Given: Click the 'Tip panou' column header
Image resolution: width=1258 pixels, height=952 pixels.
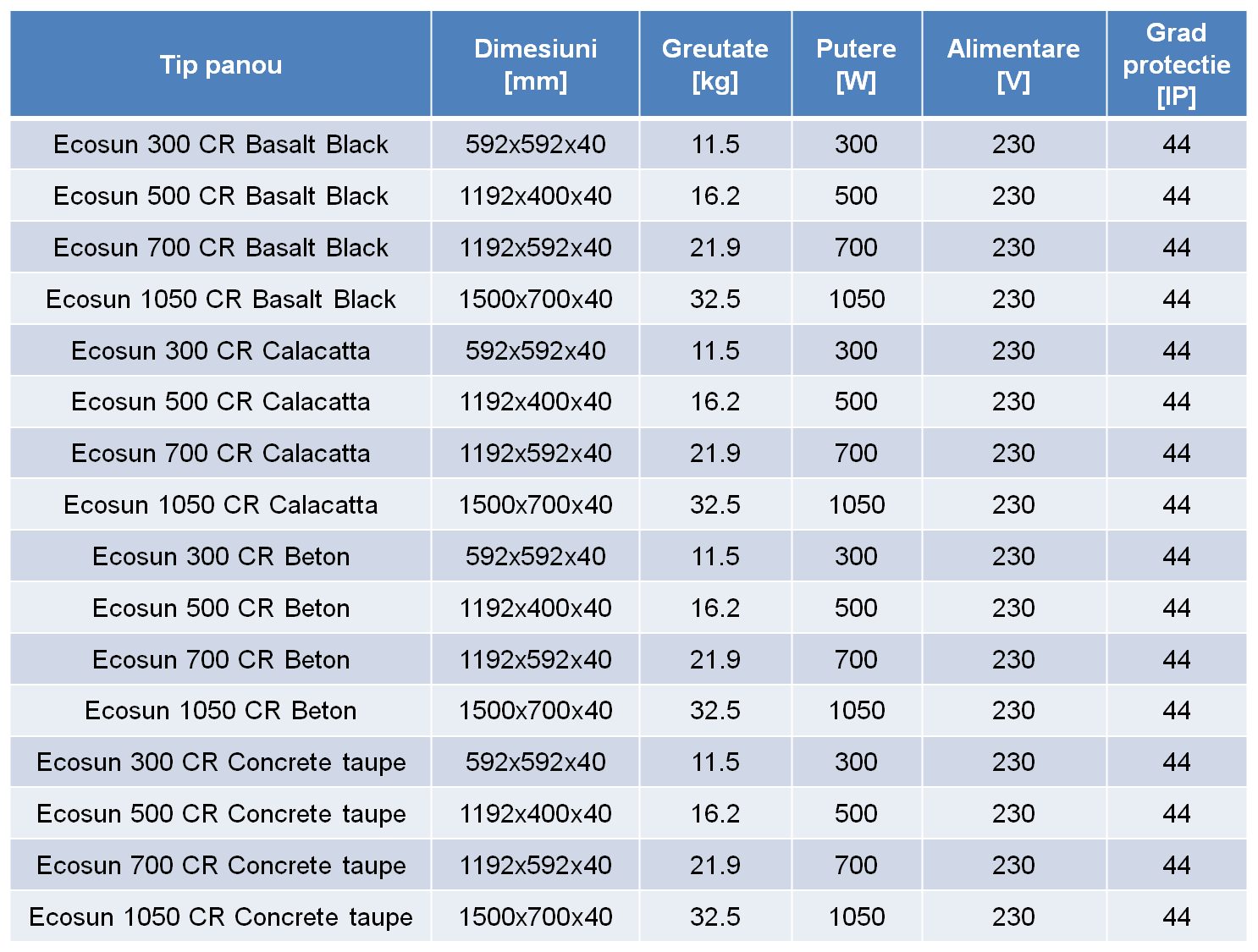Looking at the screenshot, I should click(x=220, y=65).
